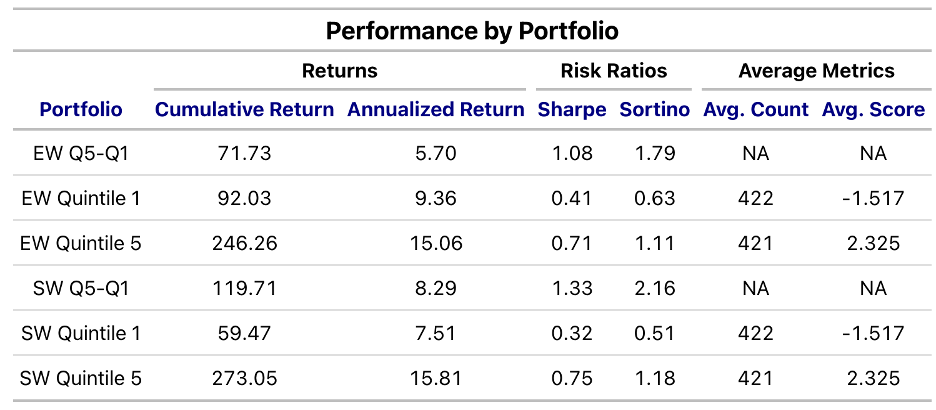Select the Risk Ratios group header

click(613, 71)
